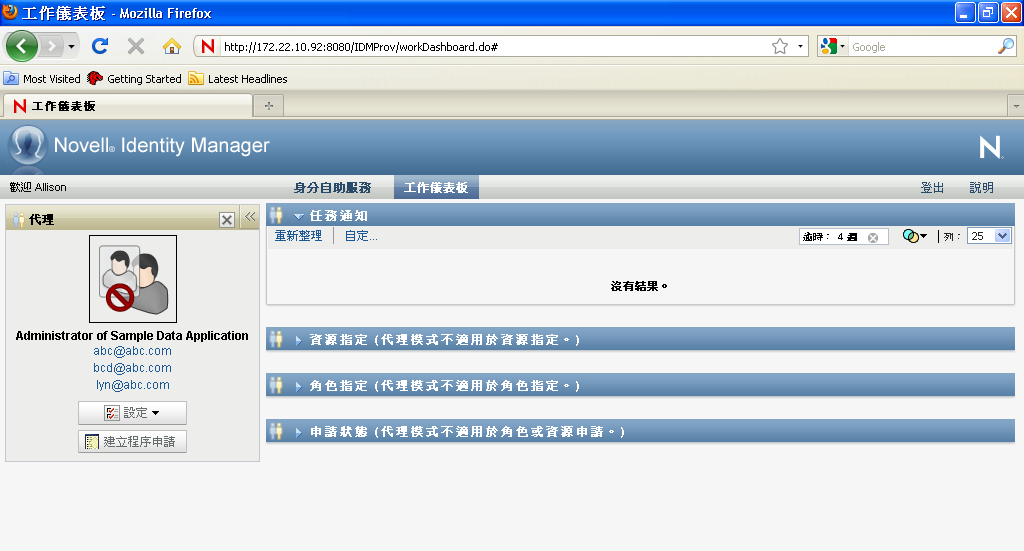Click the 申請狀態 section people icon
The image size is (1024, 551).
click(x=276, y=431)
